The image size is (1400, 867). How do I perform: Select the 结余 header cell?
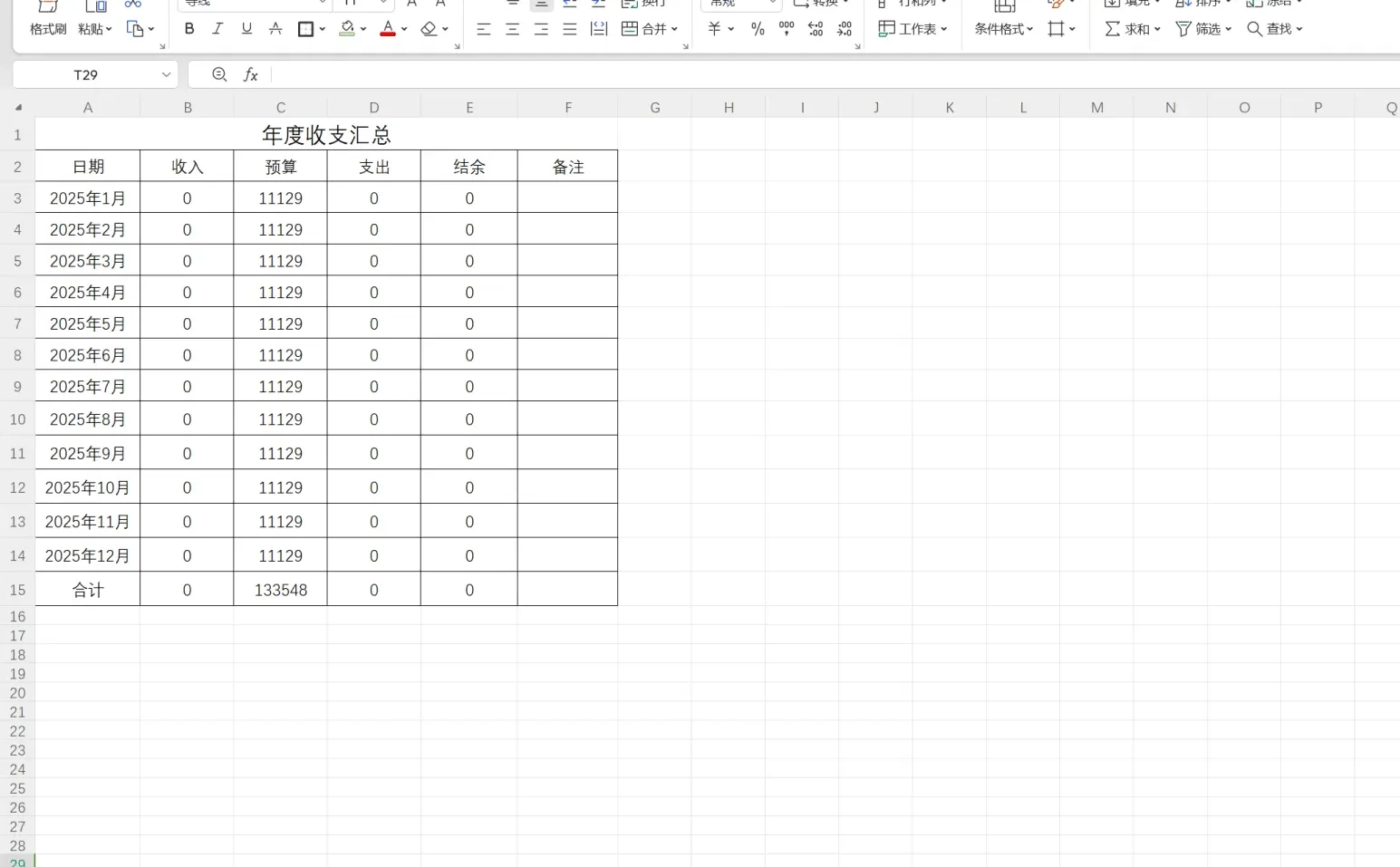[x=469, y=167]
